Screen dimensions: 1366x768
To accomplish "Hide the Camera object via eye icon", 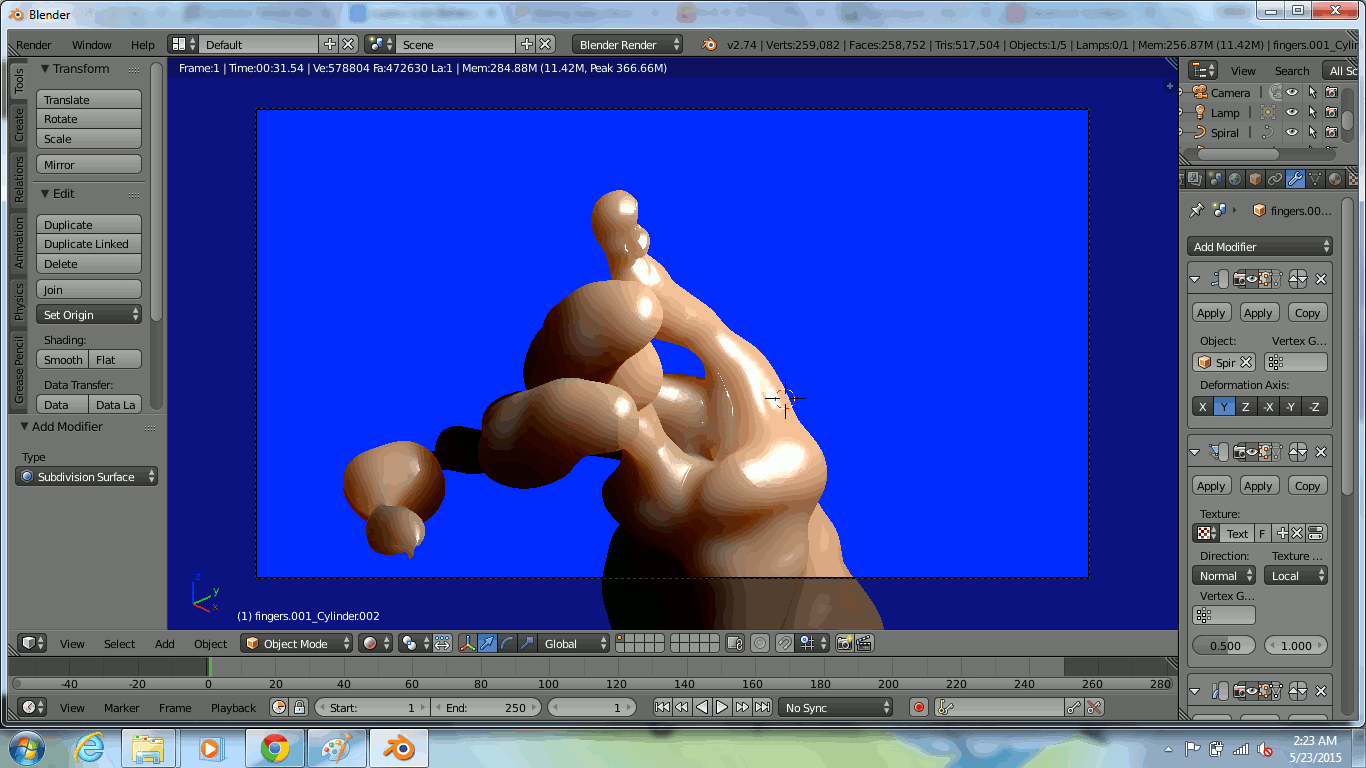I will click(1292, 92).
